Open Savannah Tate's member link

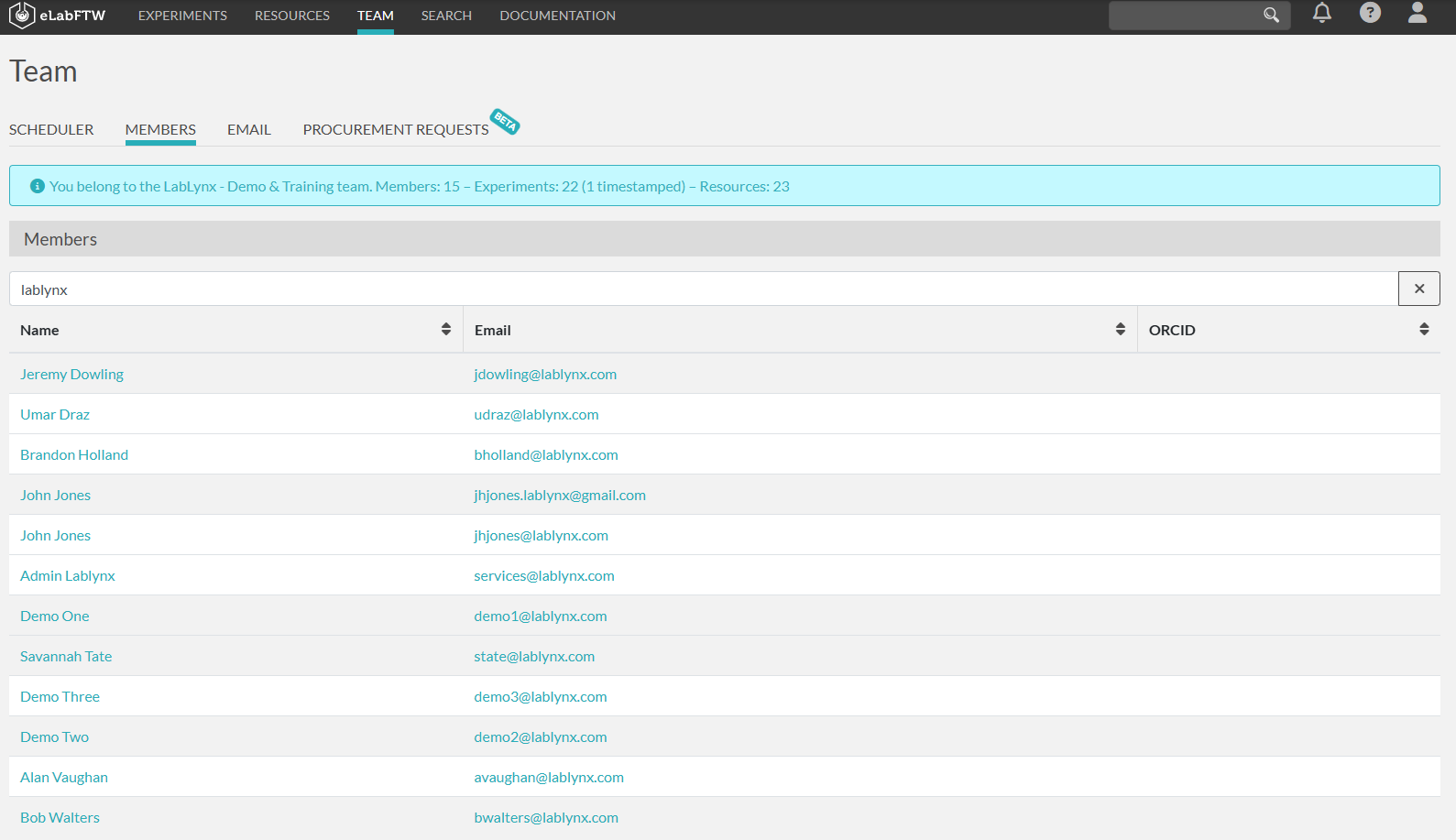coord(66,656)
